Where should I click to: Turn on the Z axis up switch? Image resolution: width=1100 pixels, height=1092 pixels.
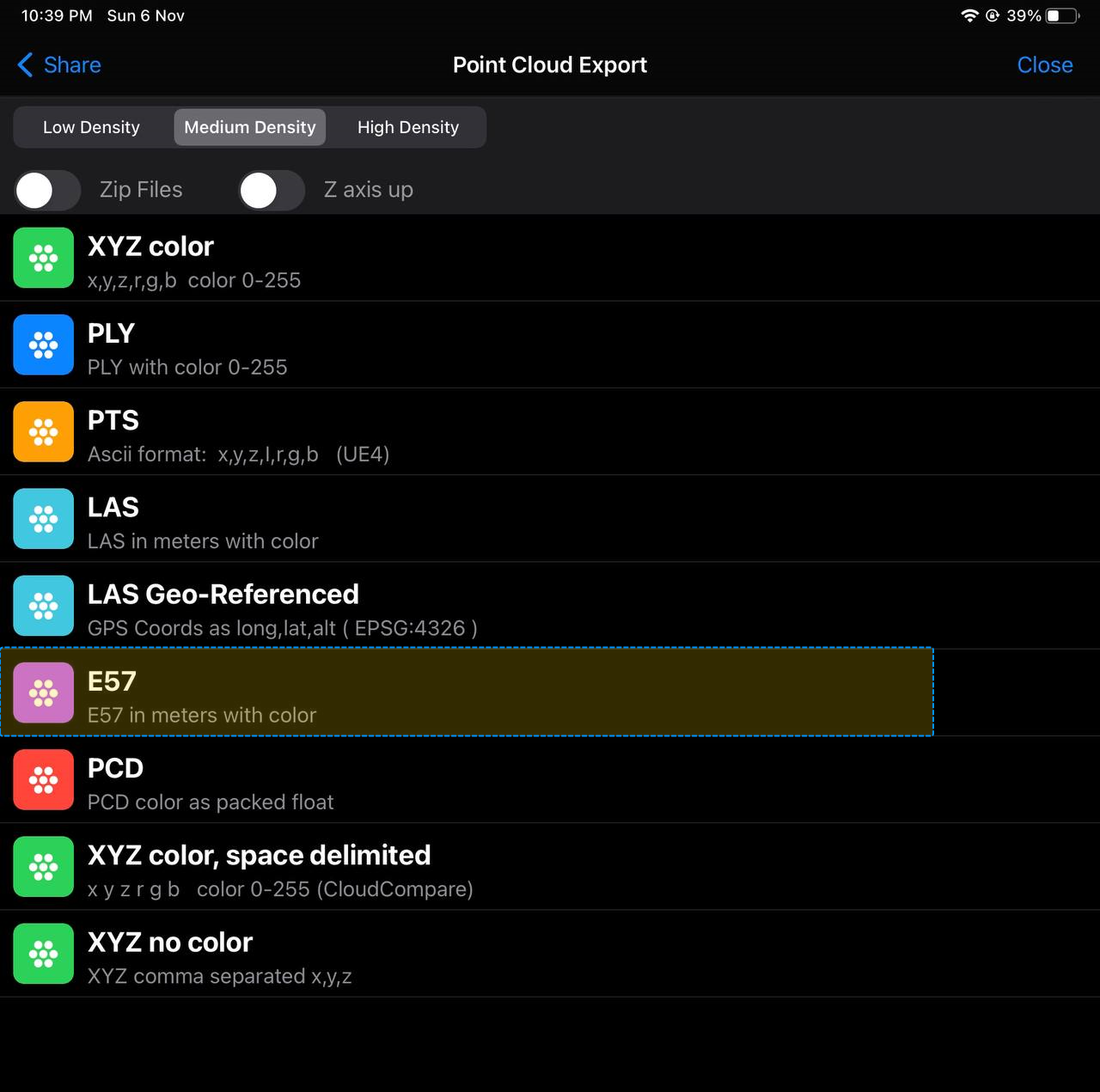coord(272,190)
